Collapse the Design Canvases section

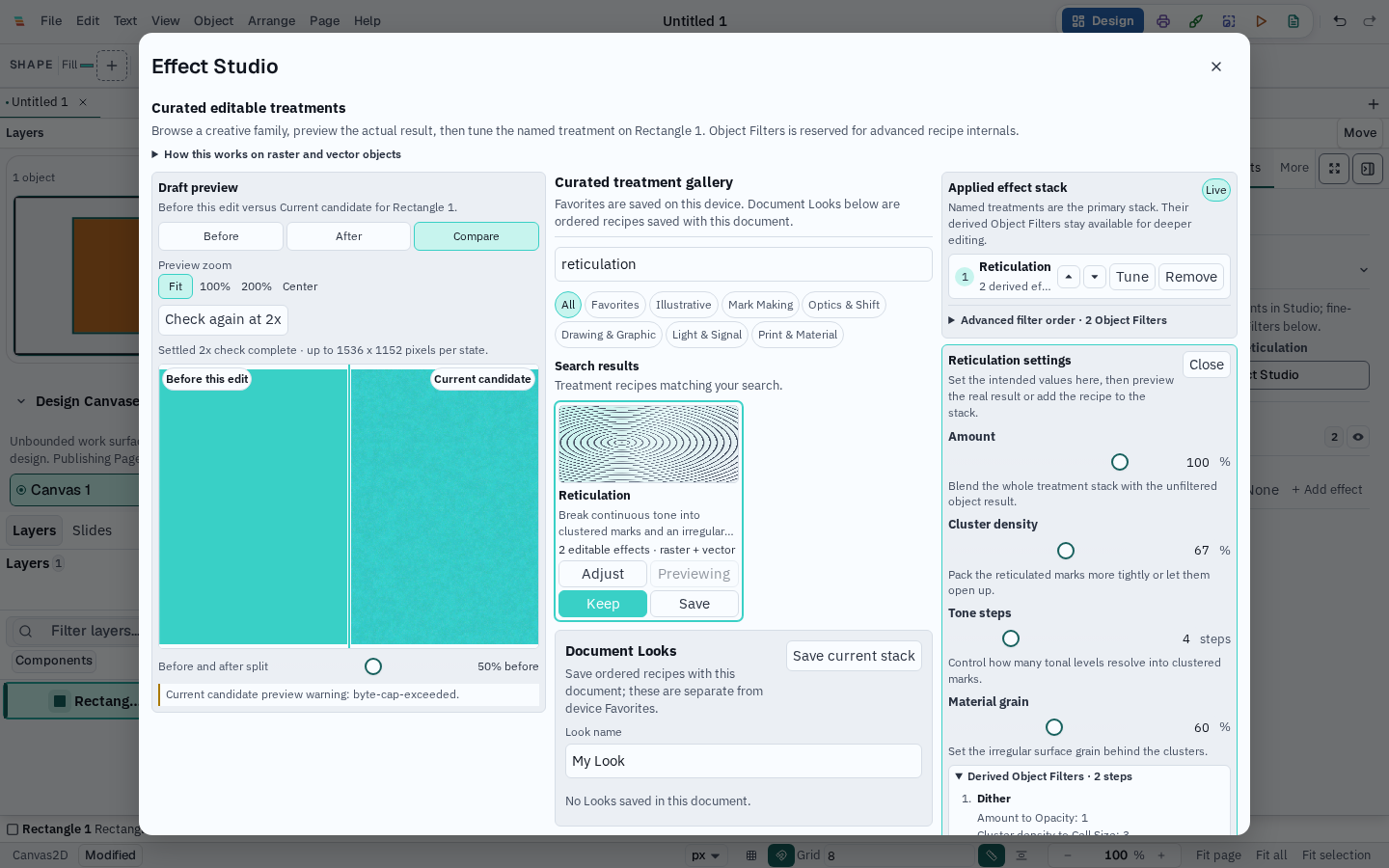click(20, 401)
